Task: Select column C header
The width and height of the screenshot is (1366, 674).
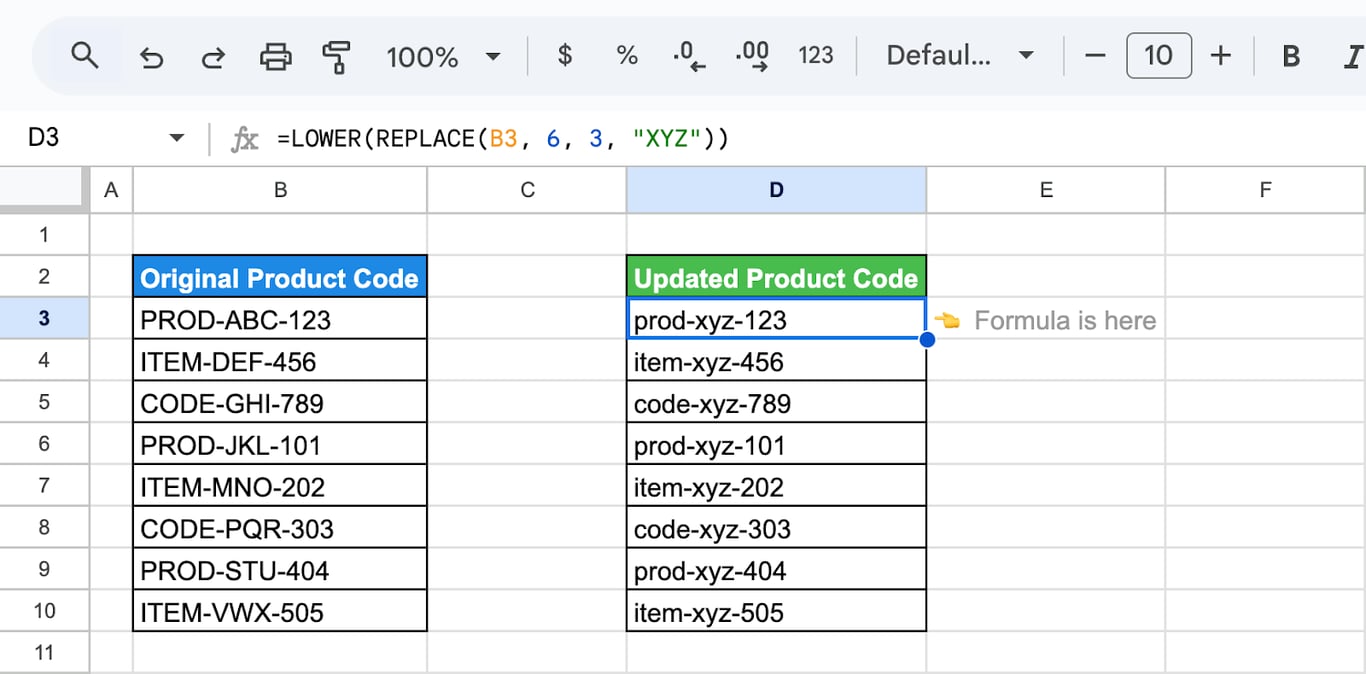Action: pos(527,190)
